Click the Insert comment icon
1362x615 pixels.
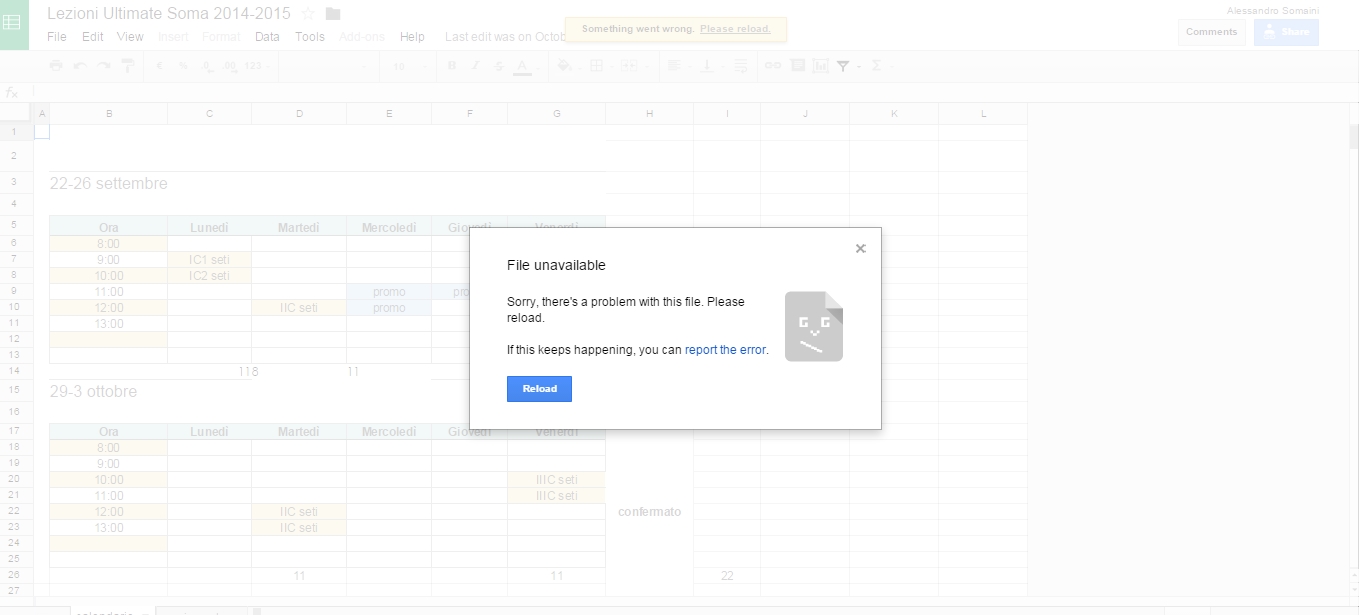coord(797,66)
